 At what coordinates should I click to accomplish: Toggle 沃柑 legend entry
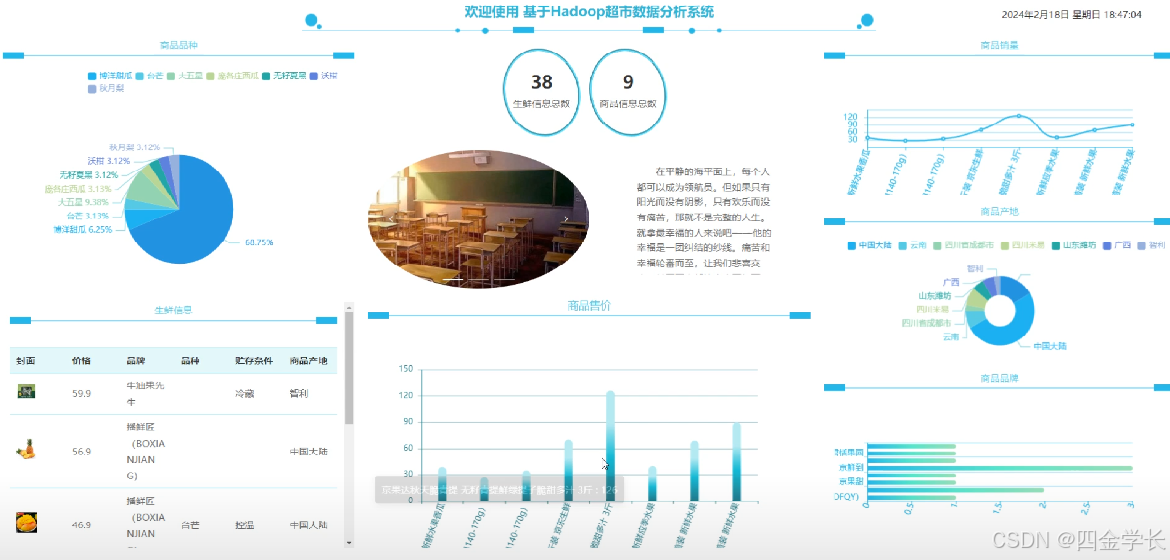(323, 76)
